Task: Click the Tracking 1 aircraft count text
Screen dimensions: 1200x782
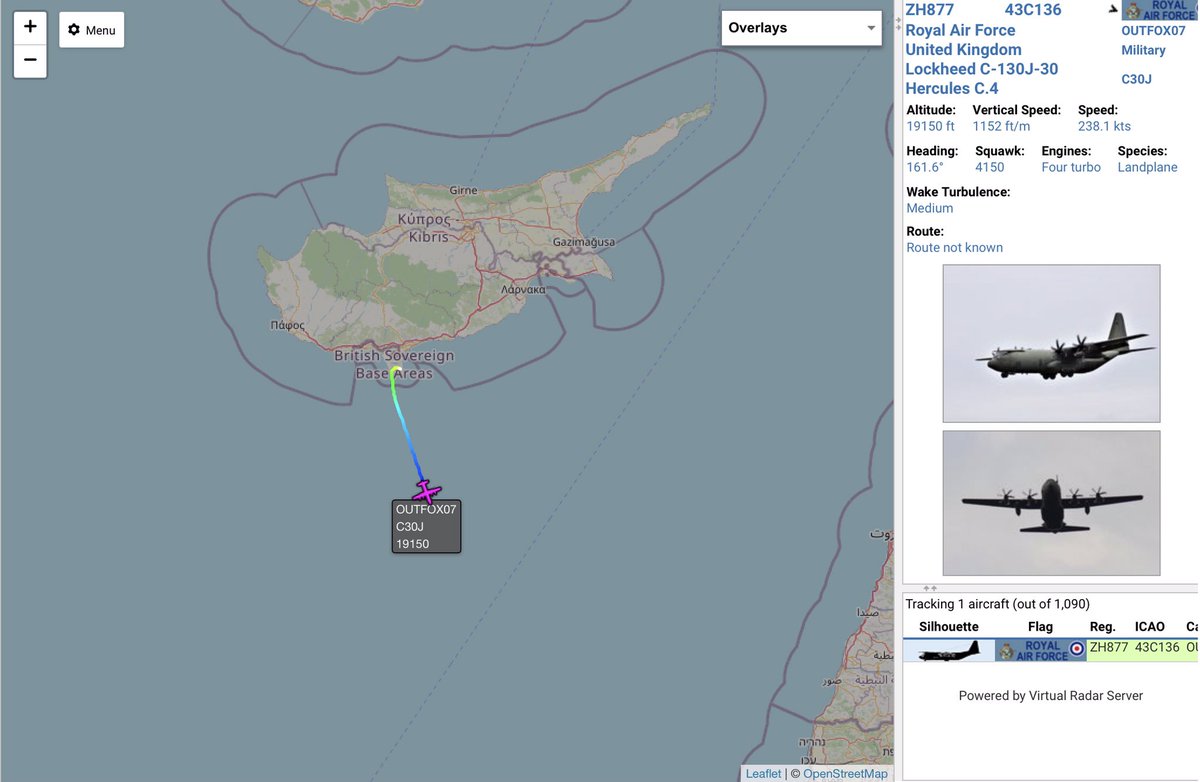Action: coord(998,604)
